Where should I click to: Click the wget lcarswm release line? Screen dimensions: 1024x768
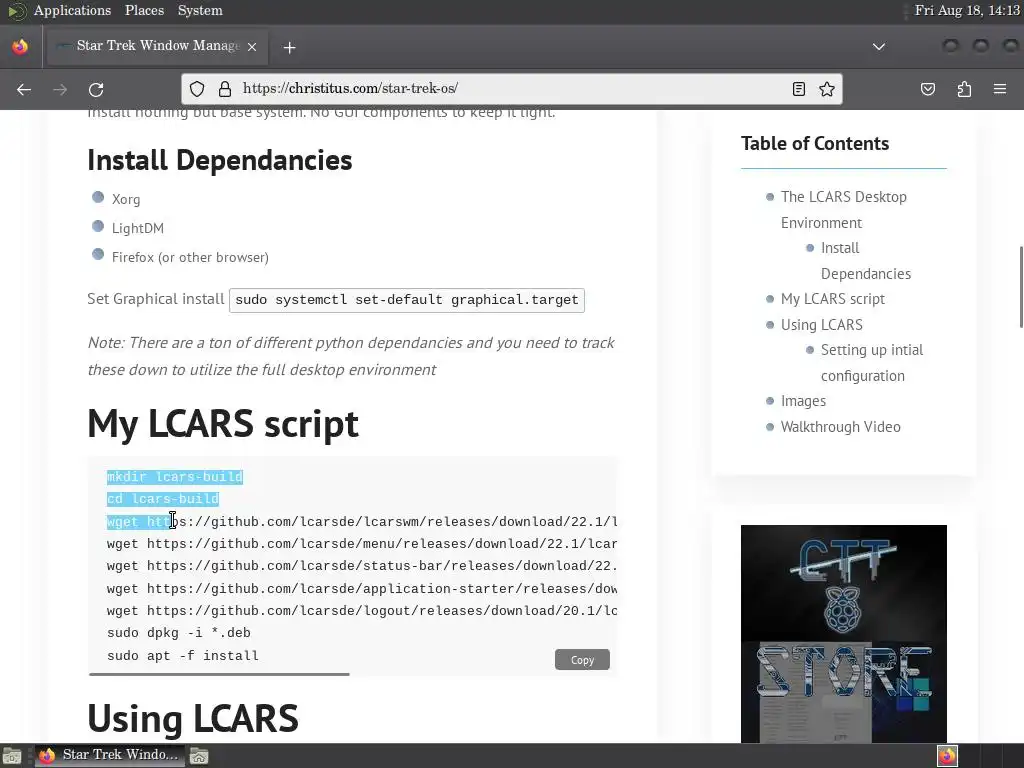coord(362,521)
